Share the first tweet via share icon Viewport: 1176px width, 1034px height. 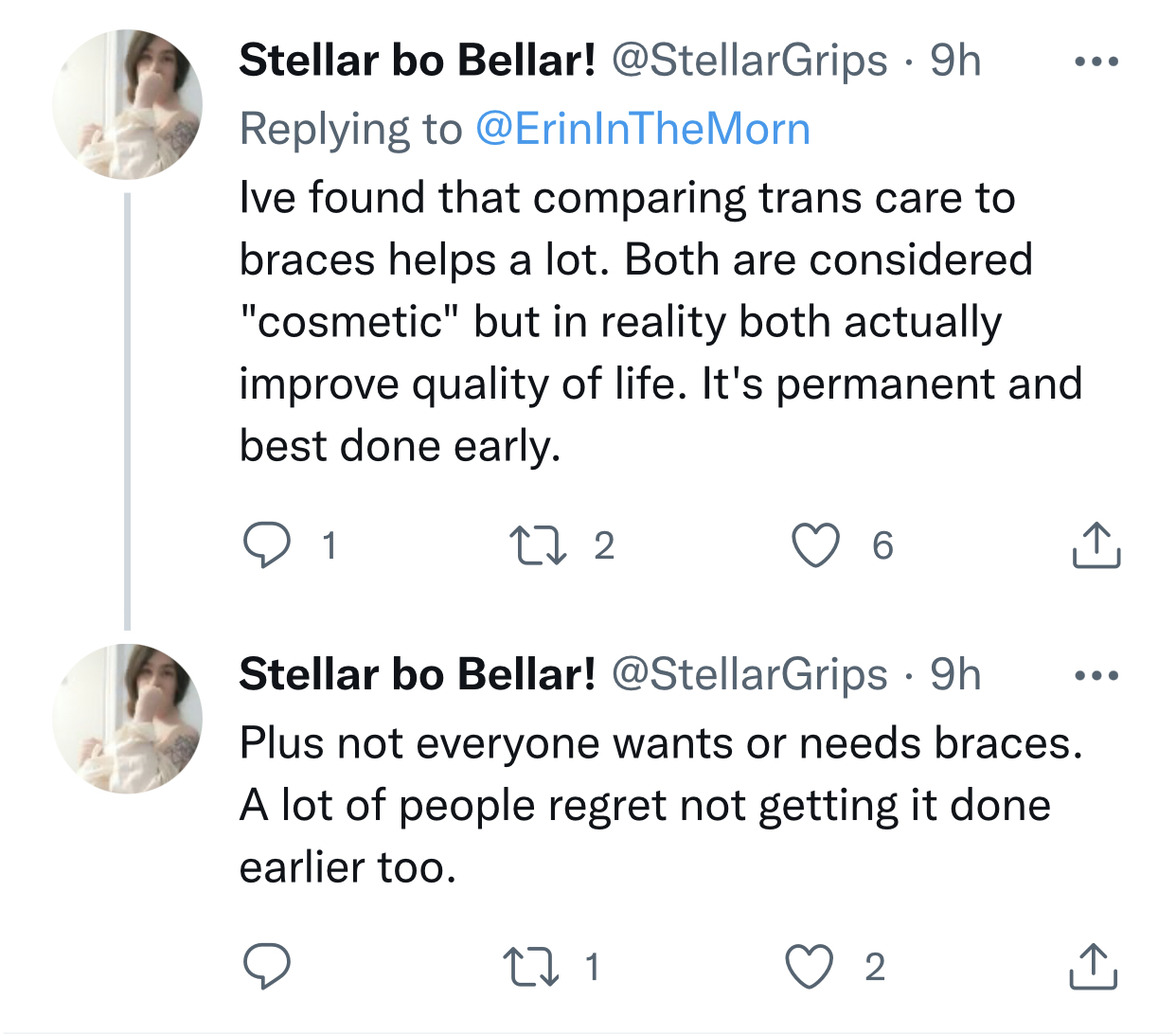pos(1096,545)
